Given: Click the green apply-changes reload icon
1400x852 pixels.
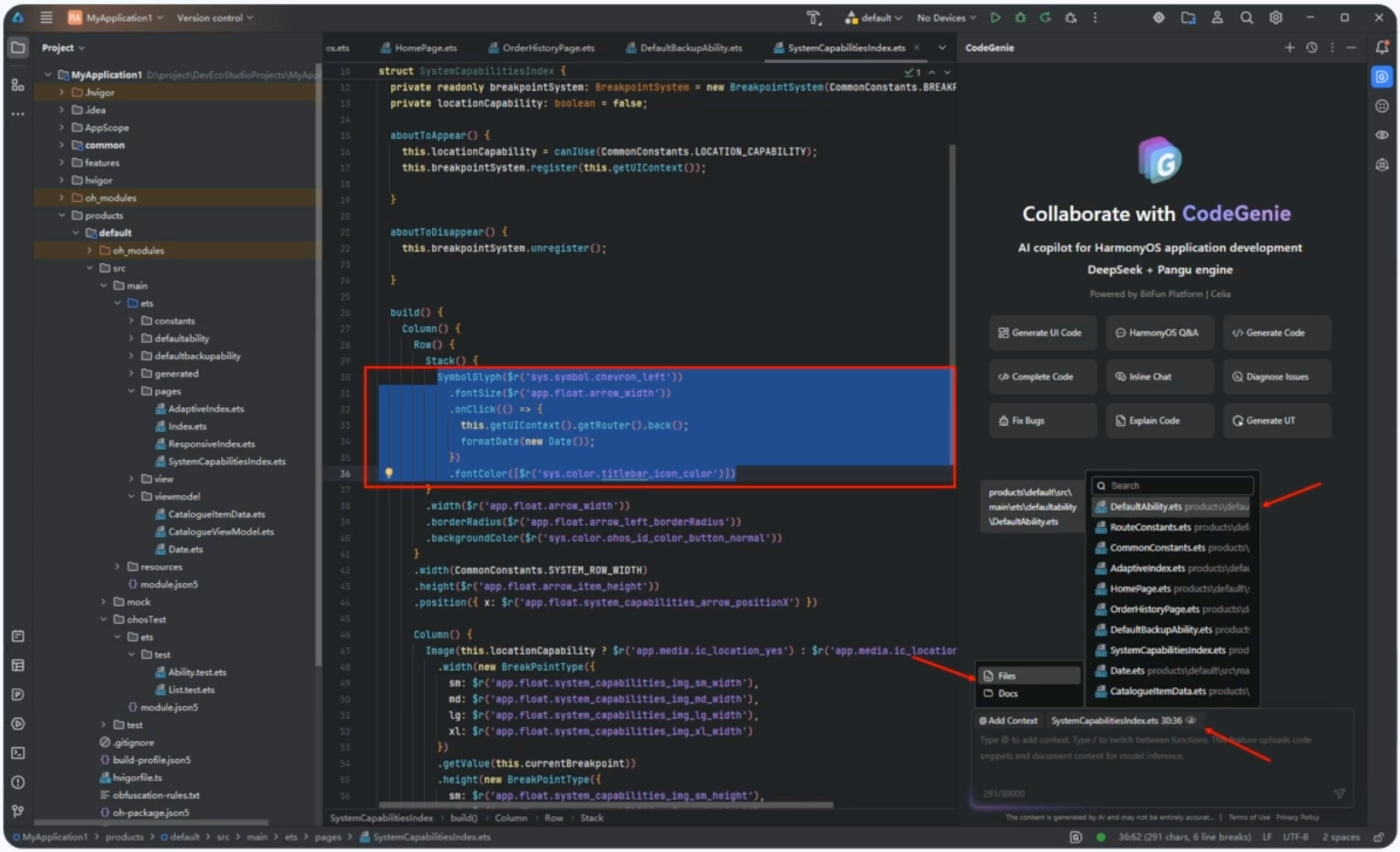Looking at the screenshot, I should tap(1045, 18).
